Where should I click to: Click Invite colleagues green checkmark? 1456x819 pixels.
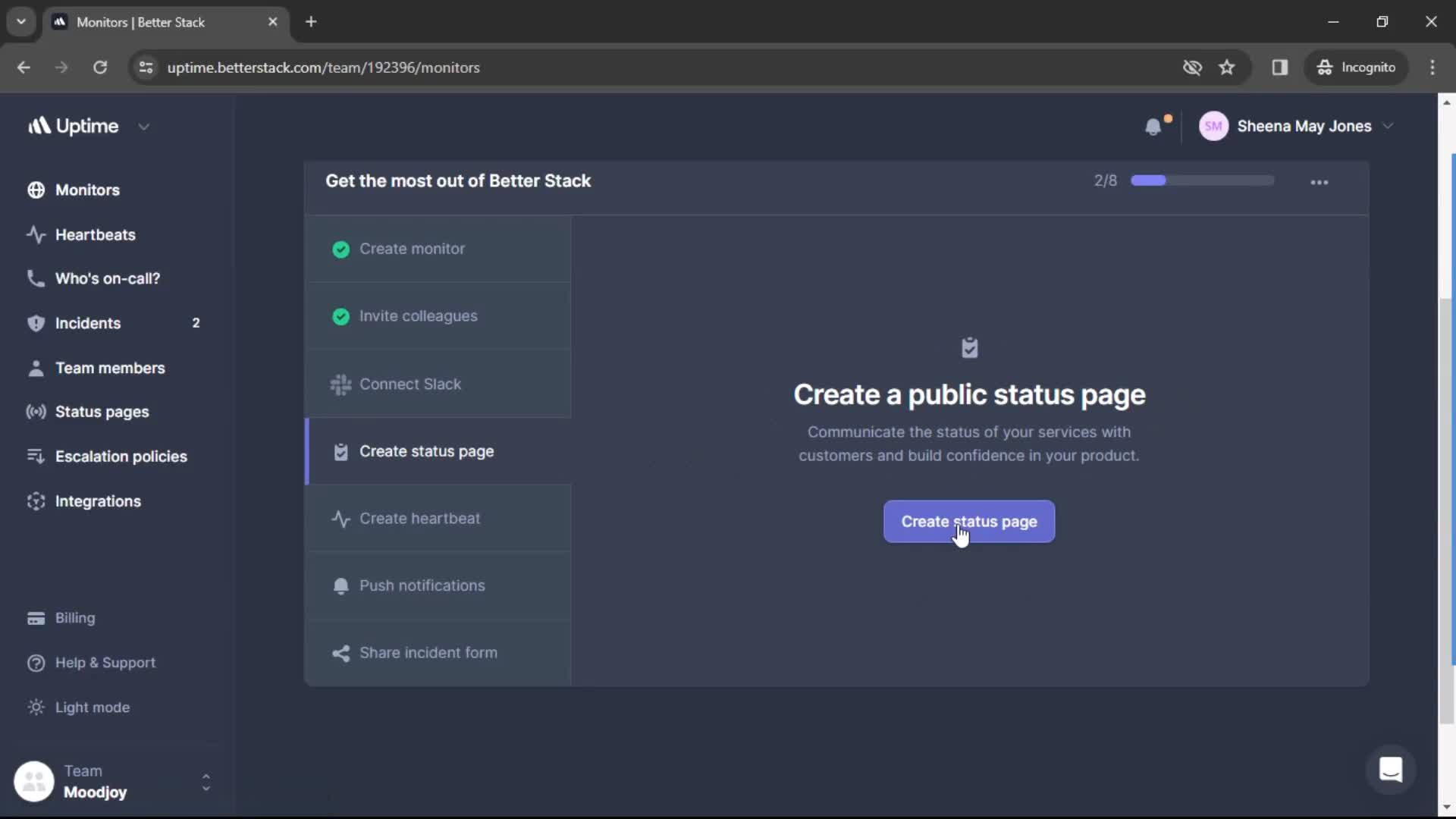[x=341, y=317]
